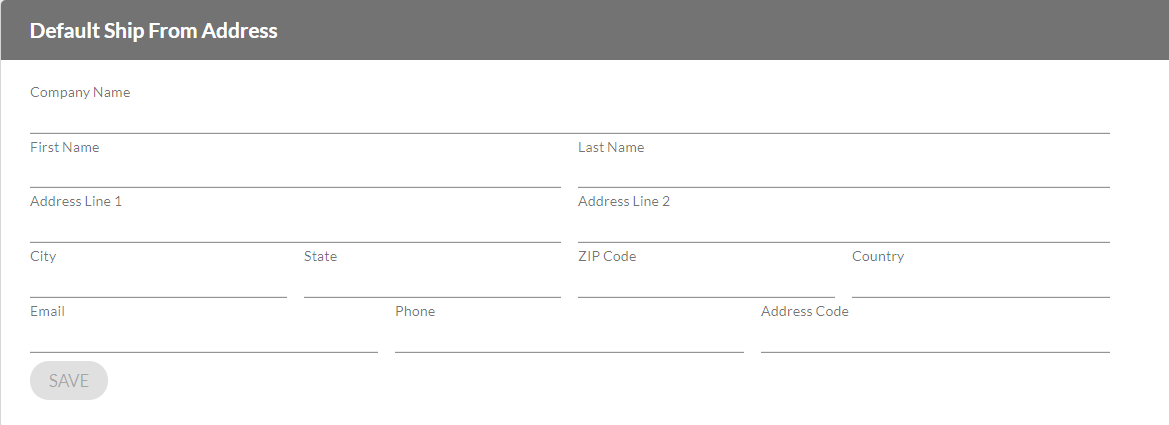Viewport: 1169px width, 425px height.
Task: Click the Email input field
Action: tap(204, 339)
